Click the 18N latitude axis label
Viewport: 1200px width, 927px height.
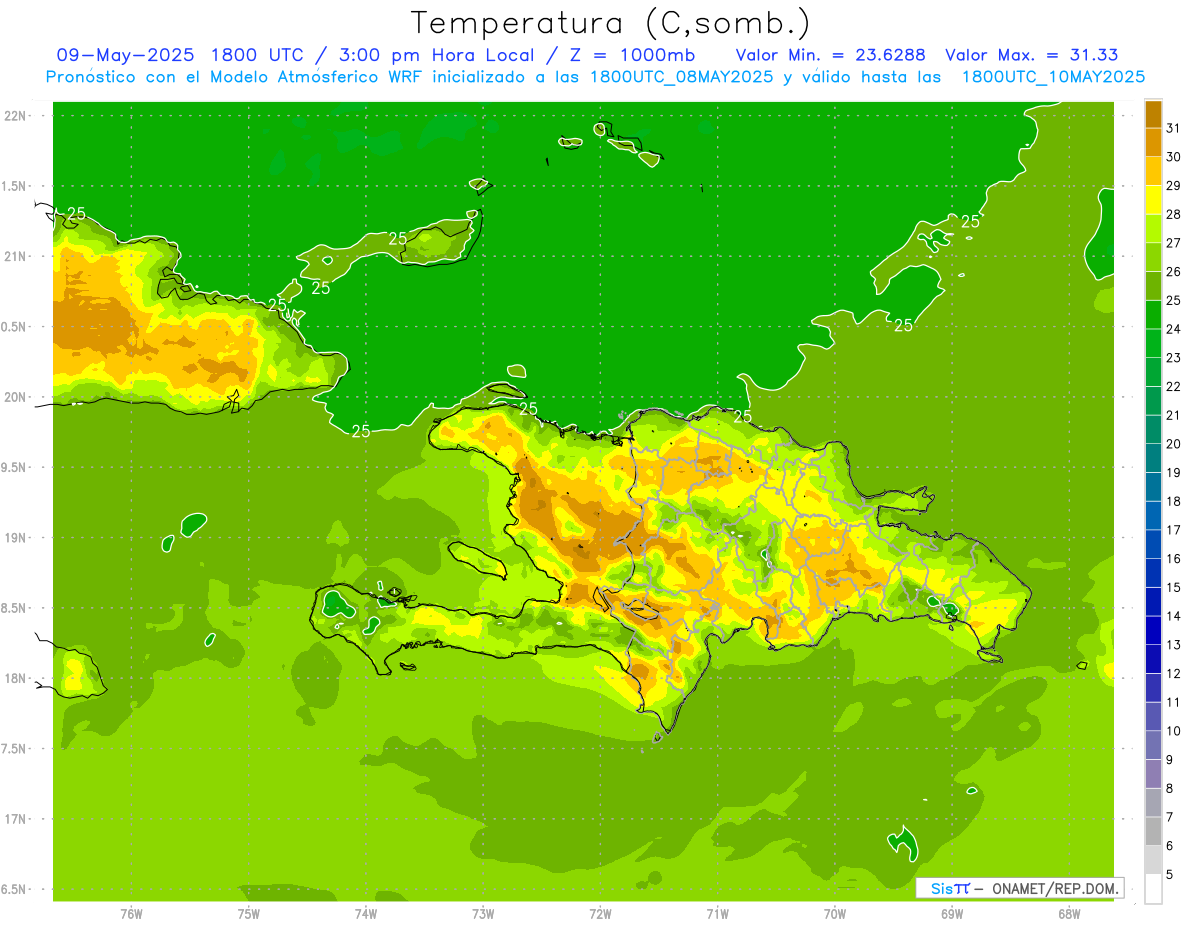(x=16, y=679)
